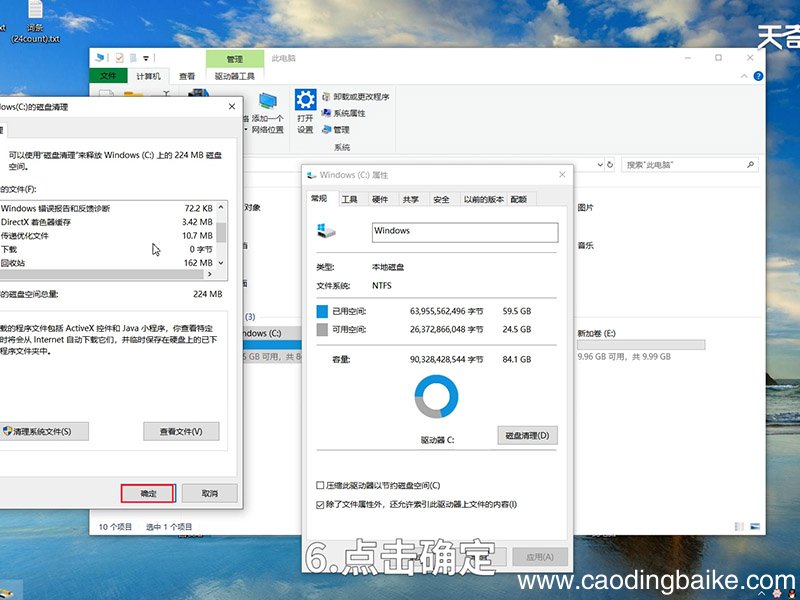Toggle 压缩此驱动器以节约磁盘空间 checkbox
800x600 pixels.
[320, 485]
